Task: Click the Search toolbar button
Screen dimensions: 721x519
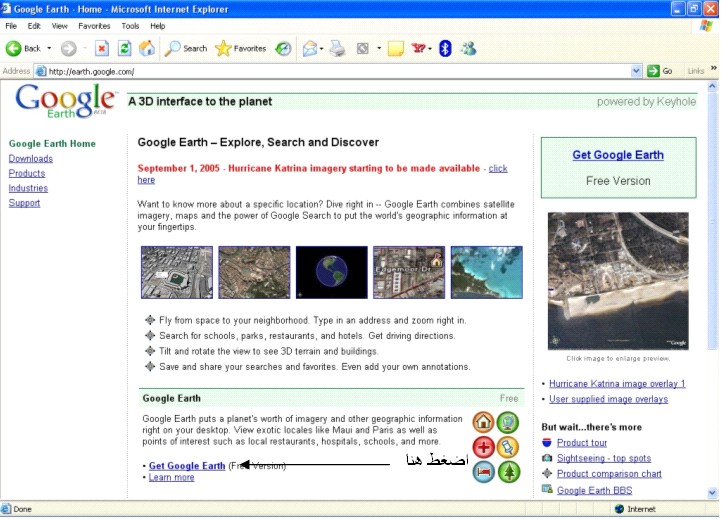Action: point(186,48)
